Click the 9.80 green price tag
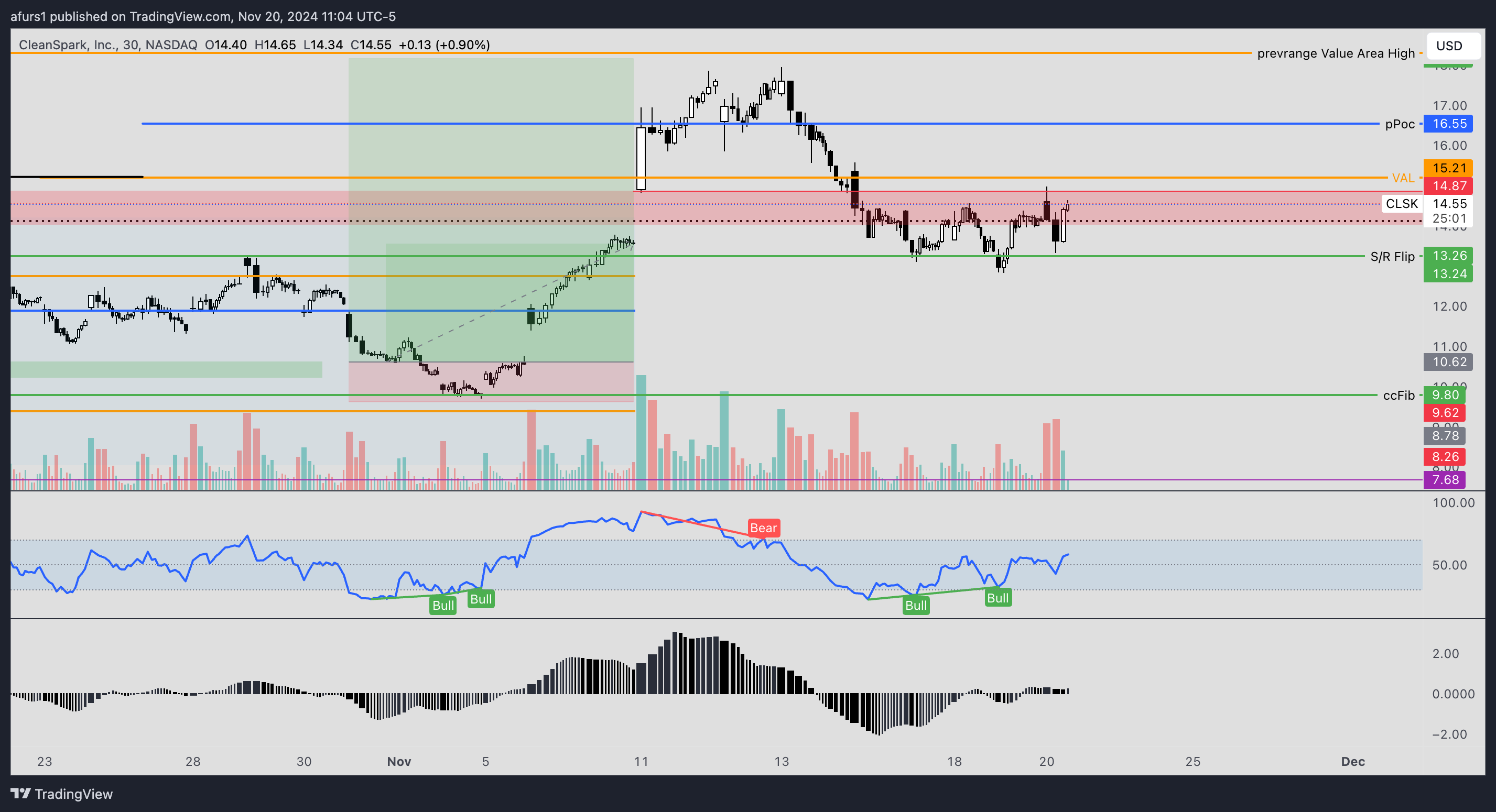Image resolution: width=1496 pixels, height=812 pixels. click(x=1445, y=394)
